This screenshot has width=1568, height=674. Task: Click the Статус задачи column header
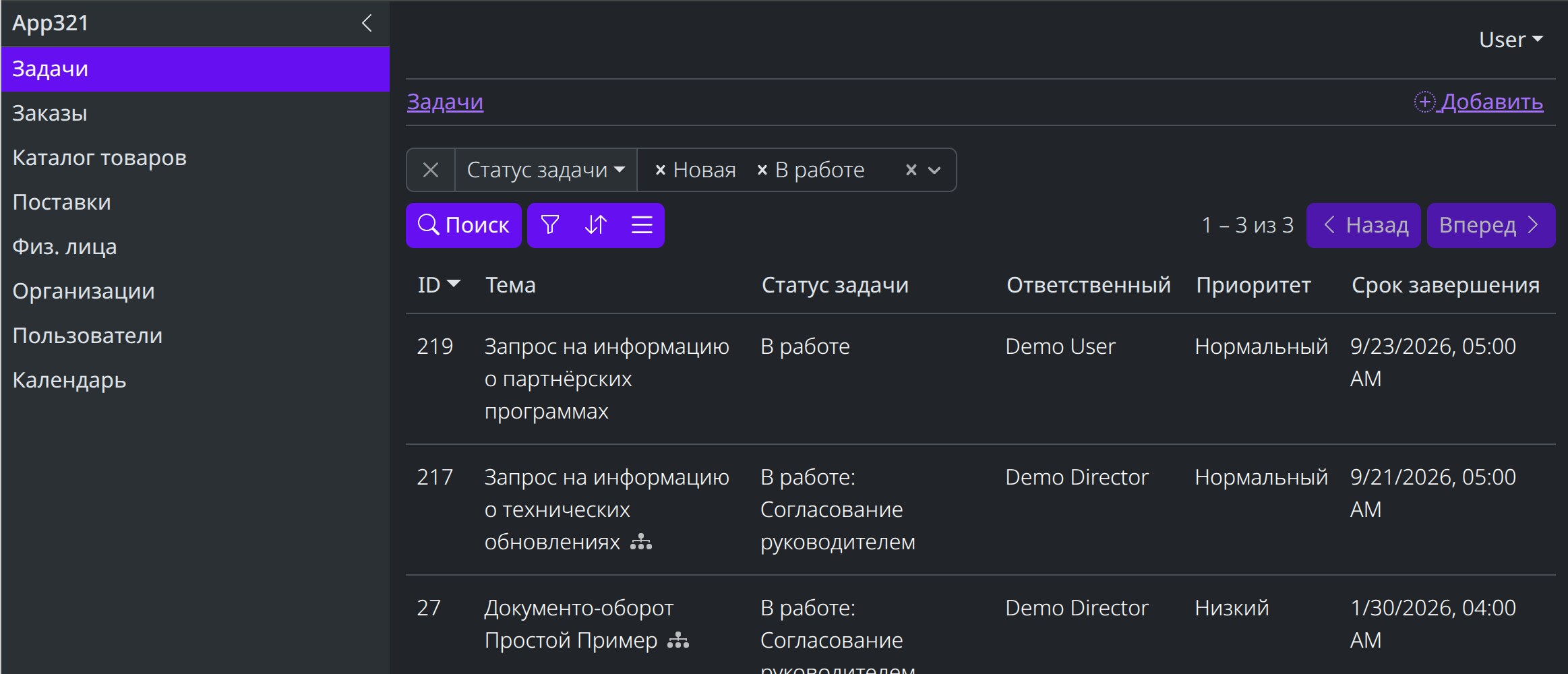tap(835, 285)
